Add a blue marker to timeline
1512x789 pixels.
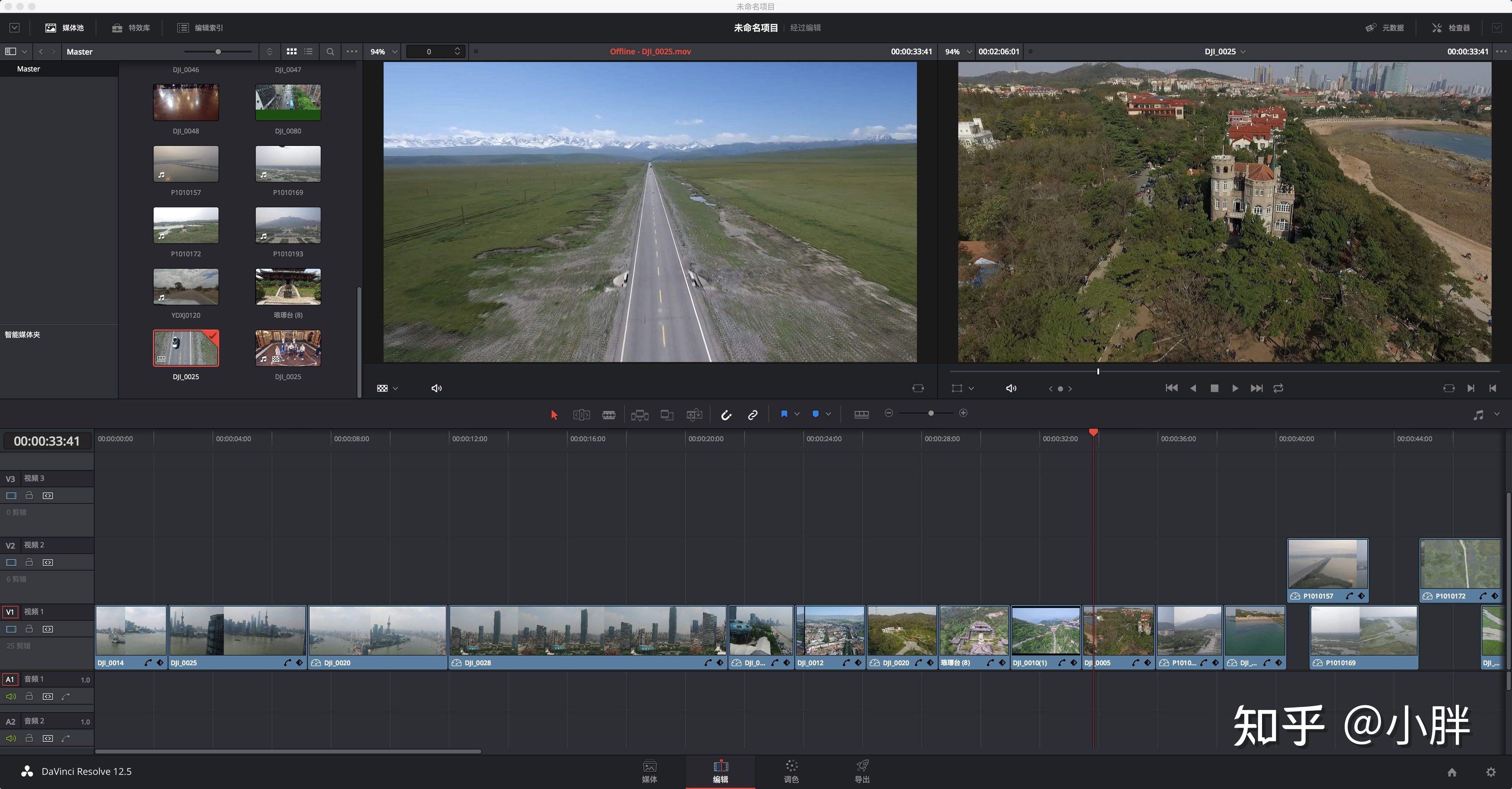[x=815, y=414]
